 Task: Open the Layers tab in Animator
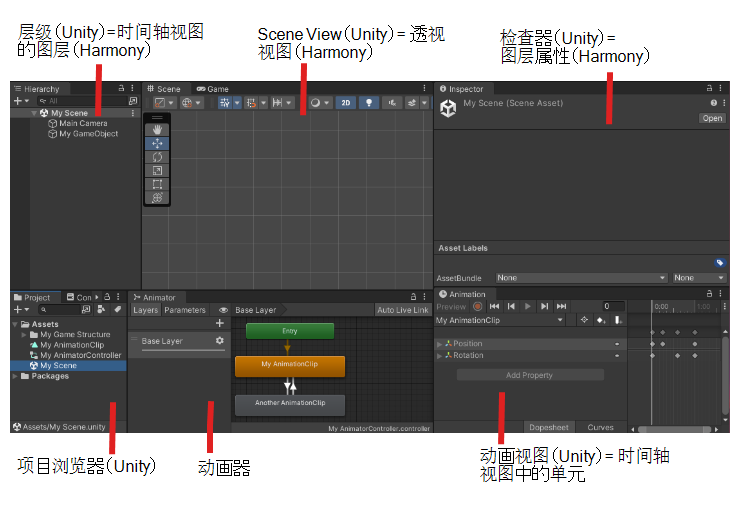pyautogui.click(x=145, y=310)
